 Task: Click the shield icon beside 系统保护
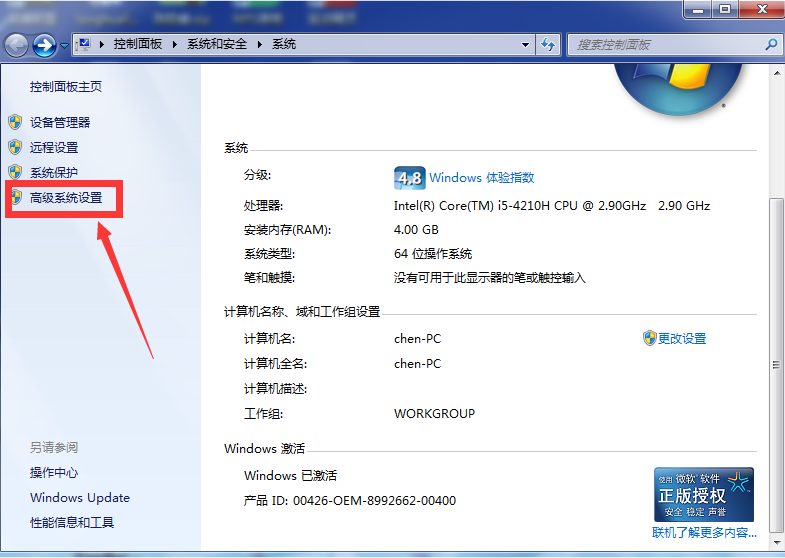[16, 172]
